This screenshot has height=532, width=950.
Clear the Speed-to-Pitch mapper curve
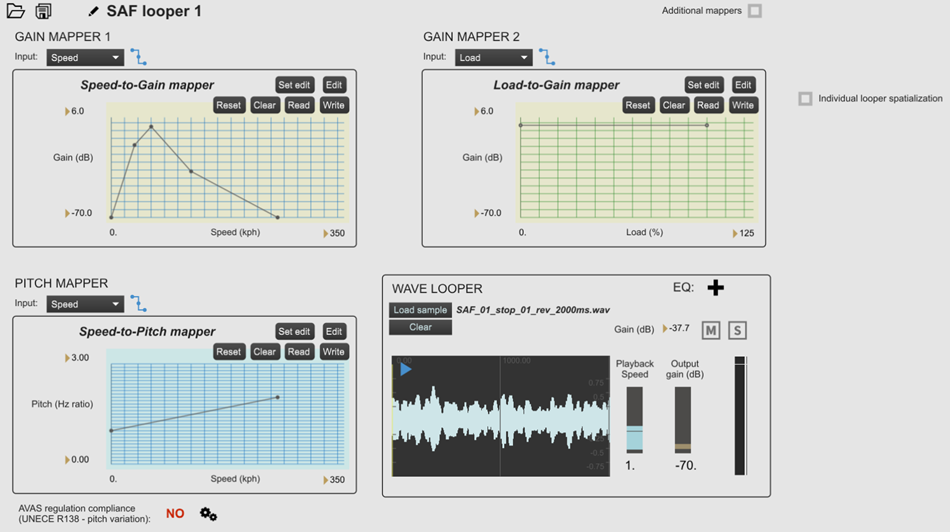coord(265,351)
